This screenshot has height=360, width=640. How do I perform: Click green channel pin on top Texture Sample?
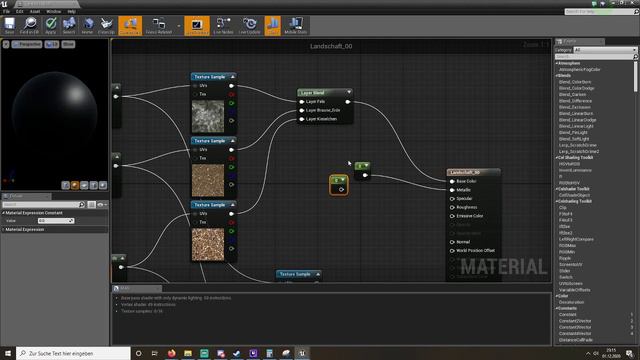(x=231, y=103)
